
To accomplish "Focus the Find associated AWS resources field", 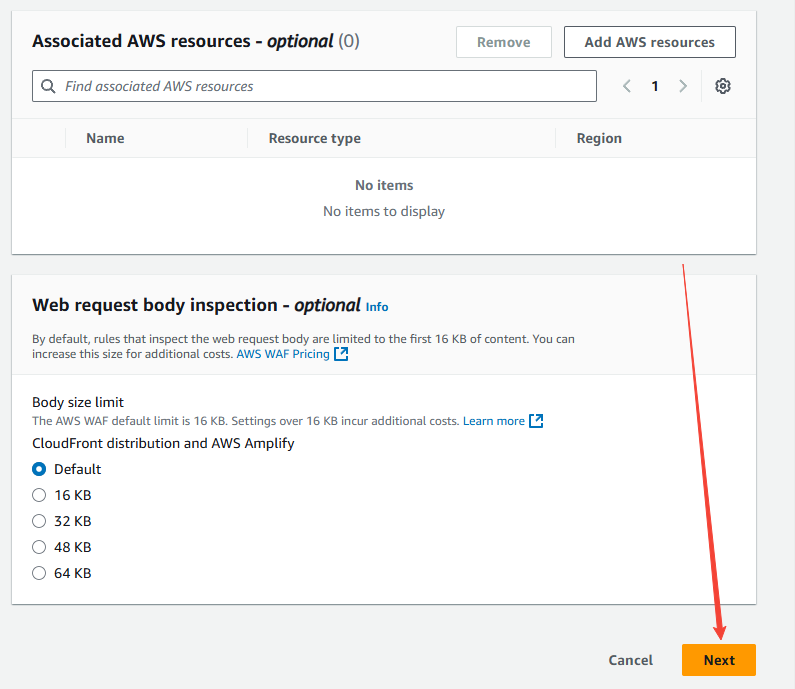I will tap(325, 86).
